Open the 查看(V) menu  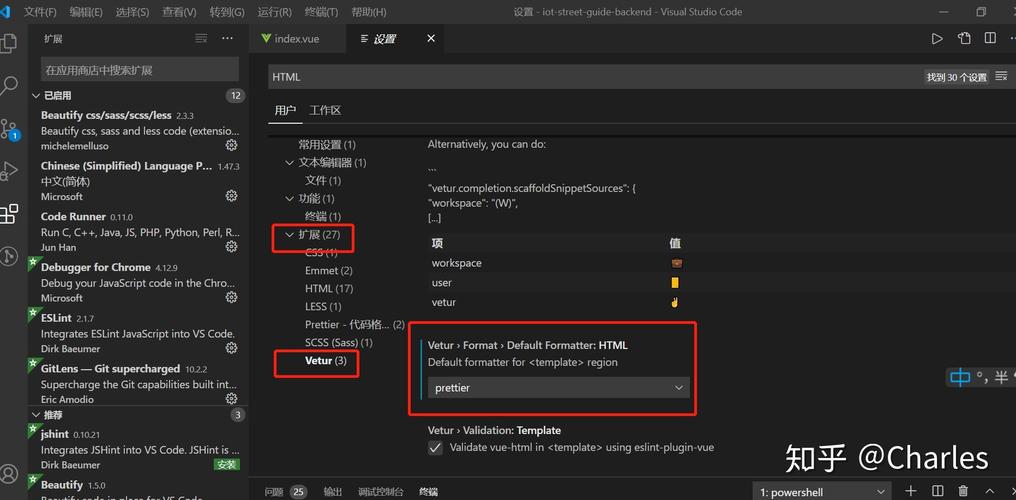tap(179, 12)
